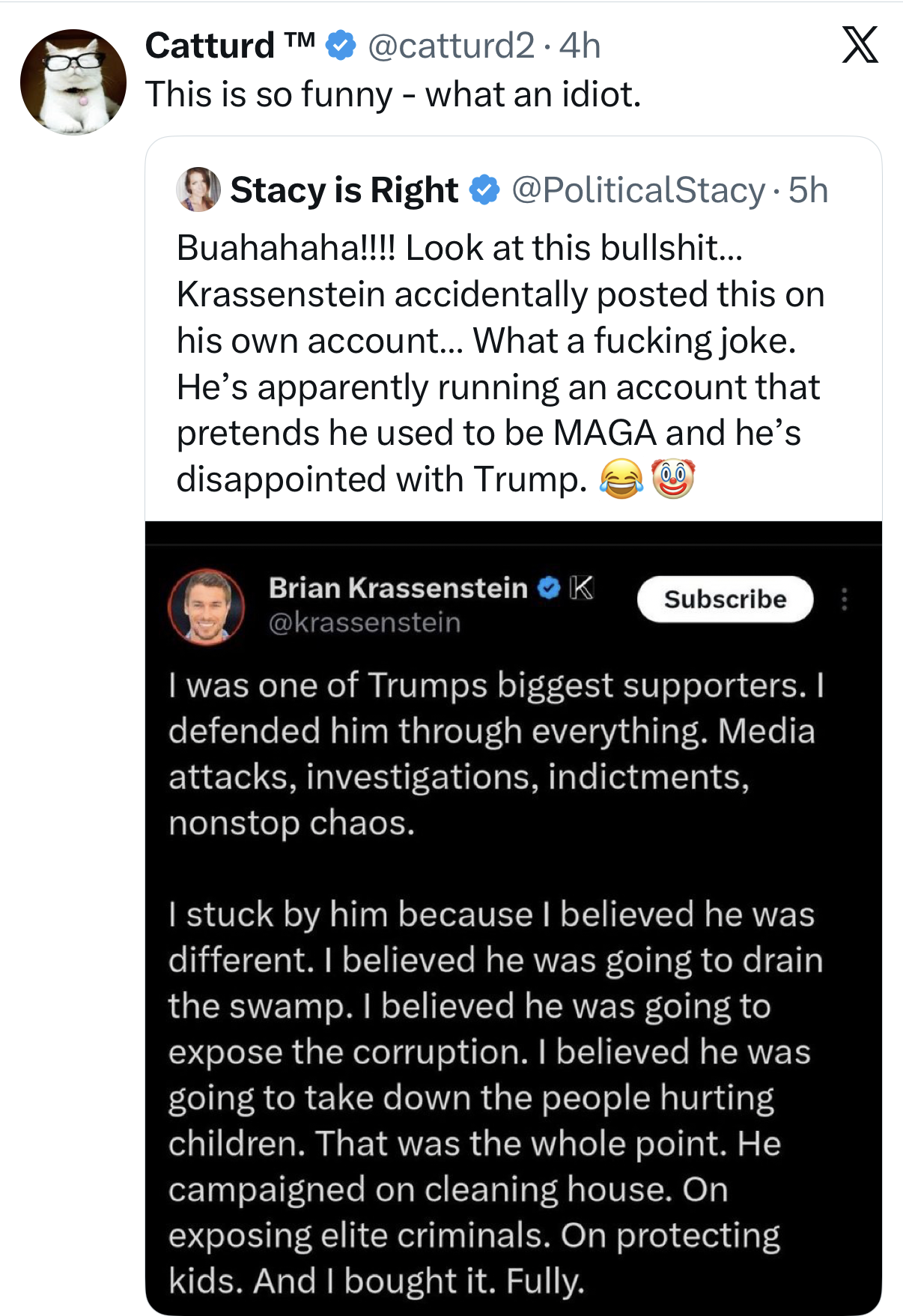Click the Brian Krassenstein display name
903x1316 pixels.
(x=398, y=588)
